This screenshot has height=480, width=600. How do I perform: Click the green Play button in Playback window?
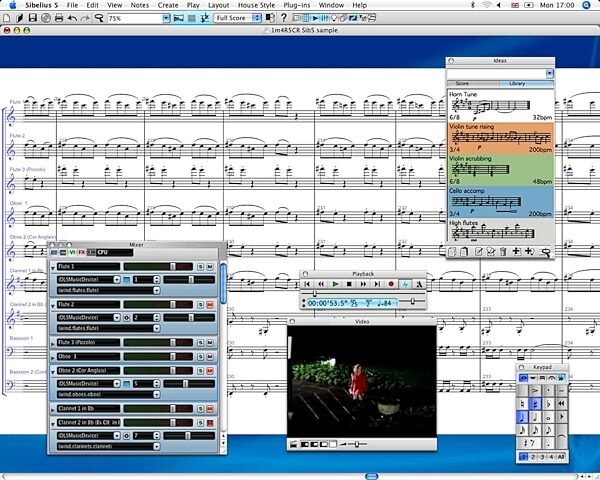335,284
